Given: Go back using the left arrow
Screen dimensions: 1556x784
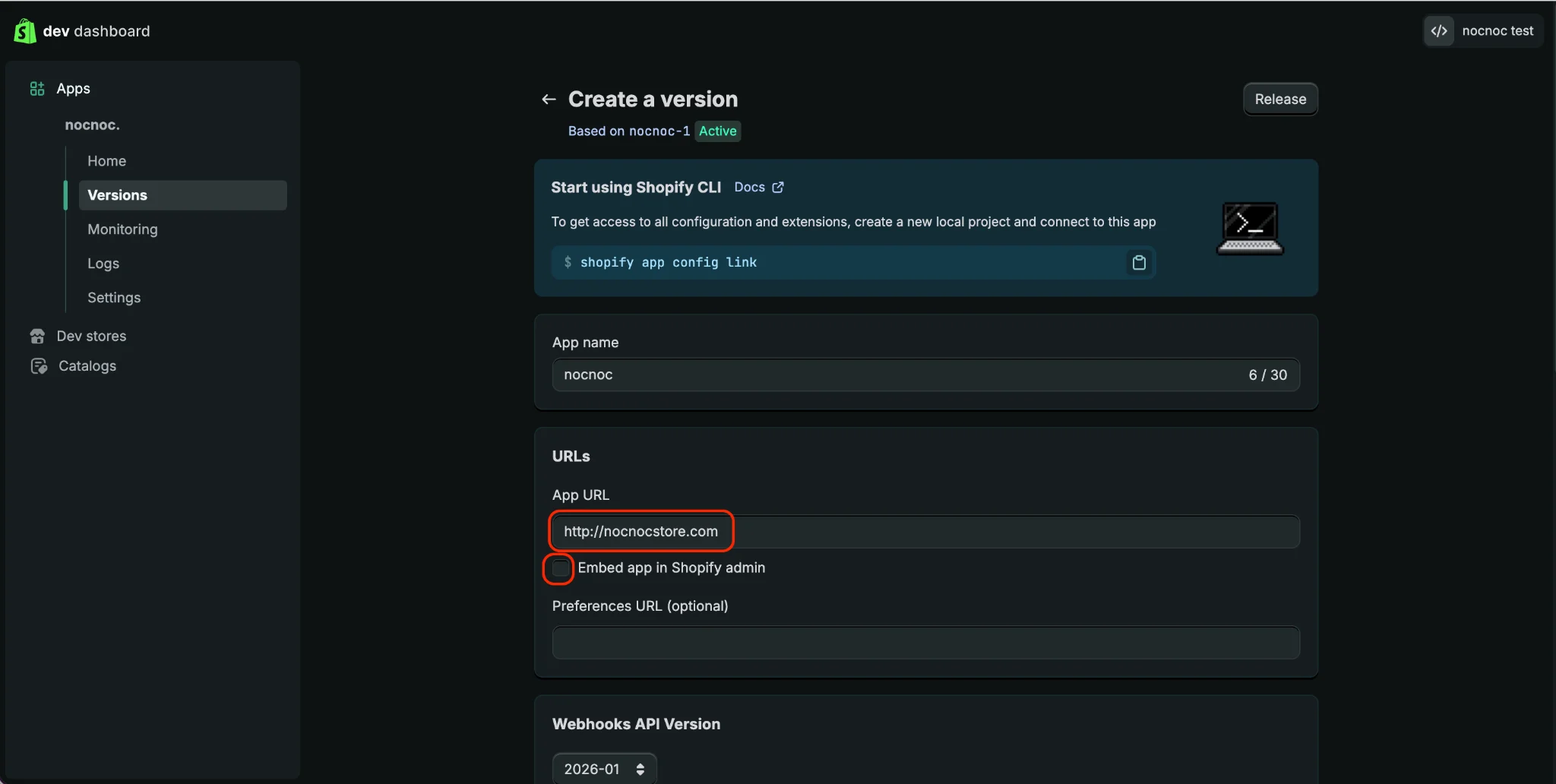Looking at the screenshot, I should [549, 100].
